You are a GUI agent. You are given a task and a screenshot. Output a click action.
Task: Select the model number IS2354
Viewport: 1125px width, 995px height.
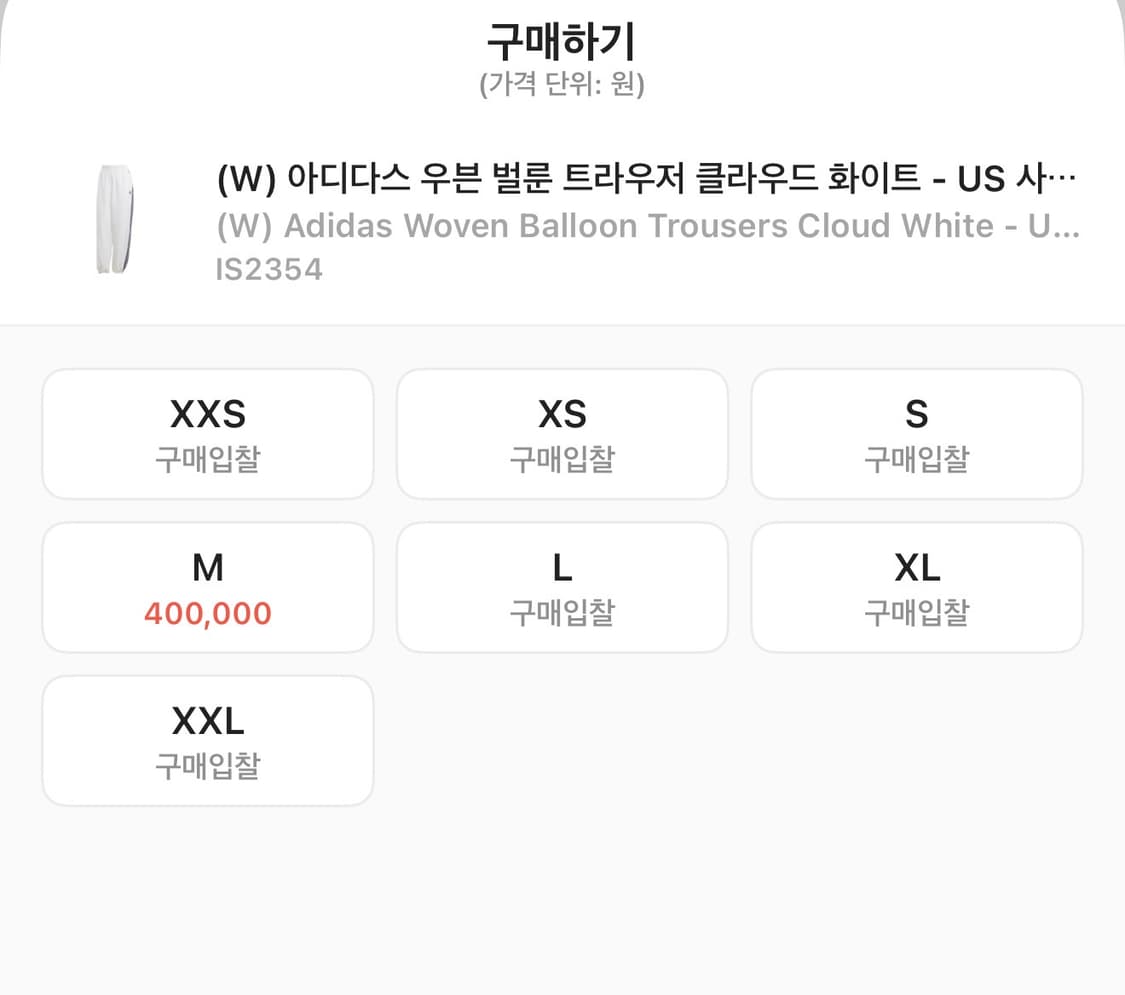click(268, 268)
